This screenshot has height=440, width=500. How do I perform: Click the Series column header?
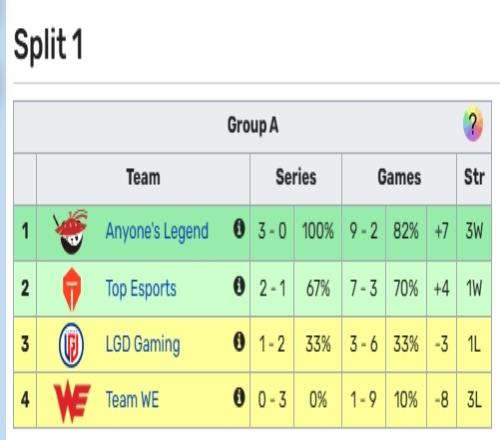(296, 177)
